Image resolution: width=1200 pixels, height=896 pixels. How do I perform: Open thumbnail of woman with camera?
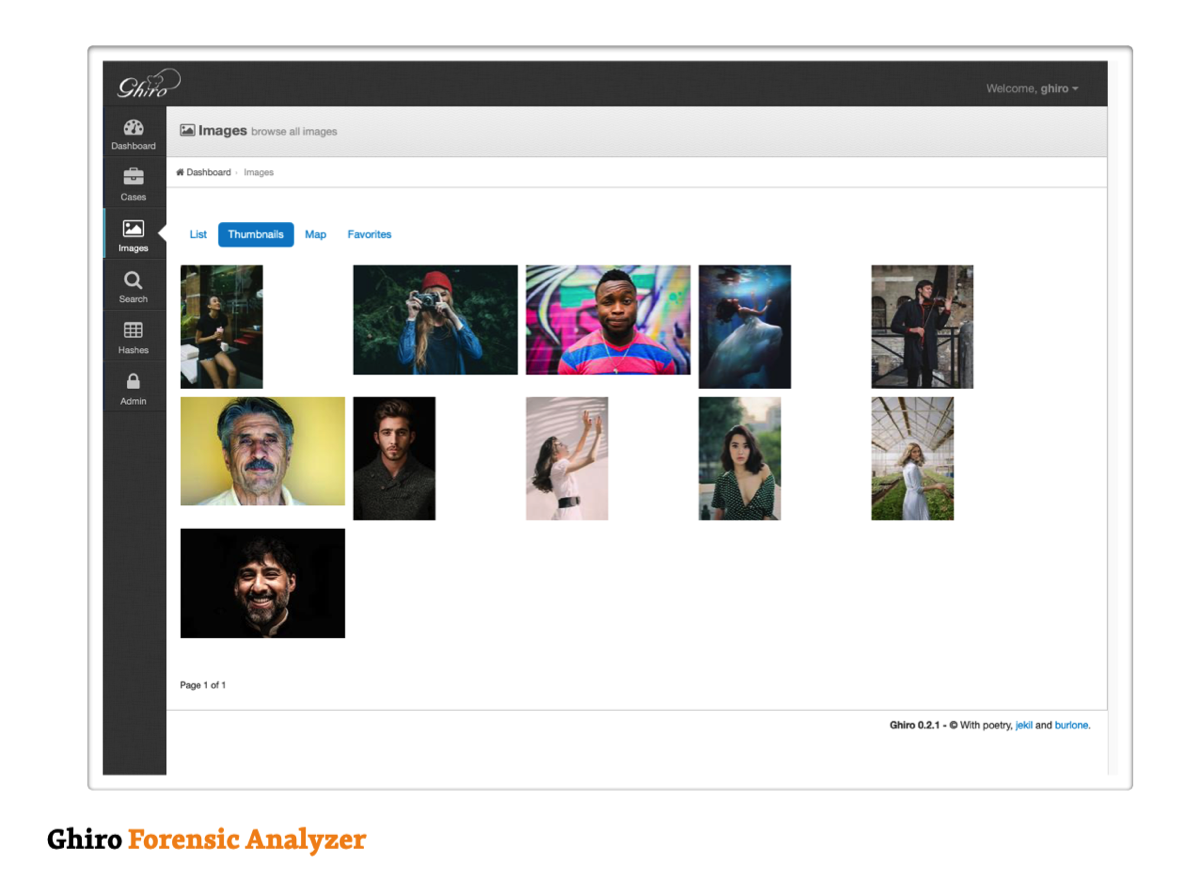coord(435,320)
